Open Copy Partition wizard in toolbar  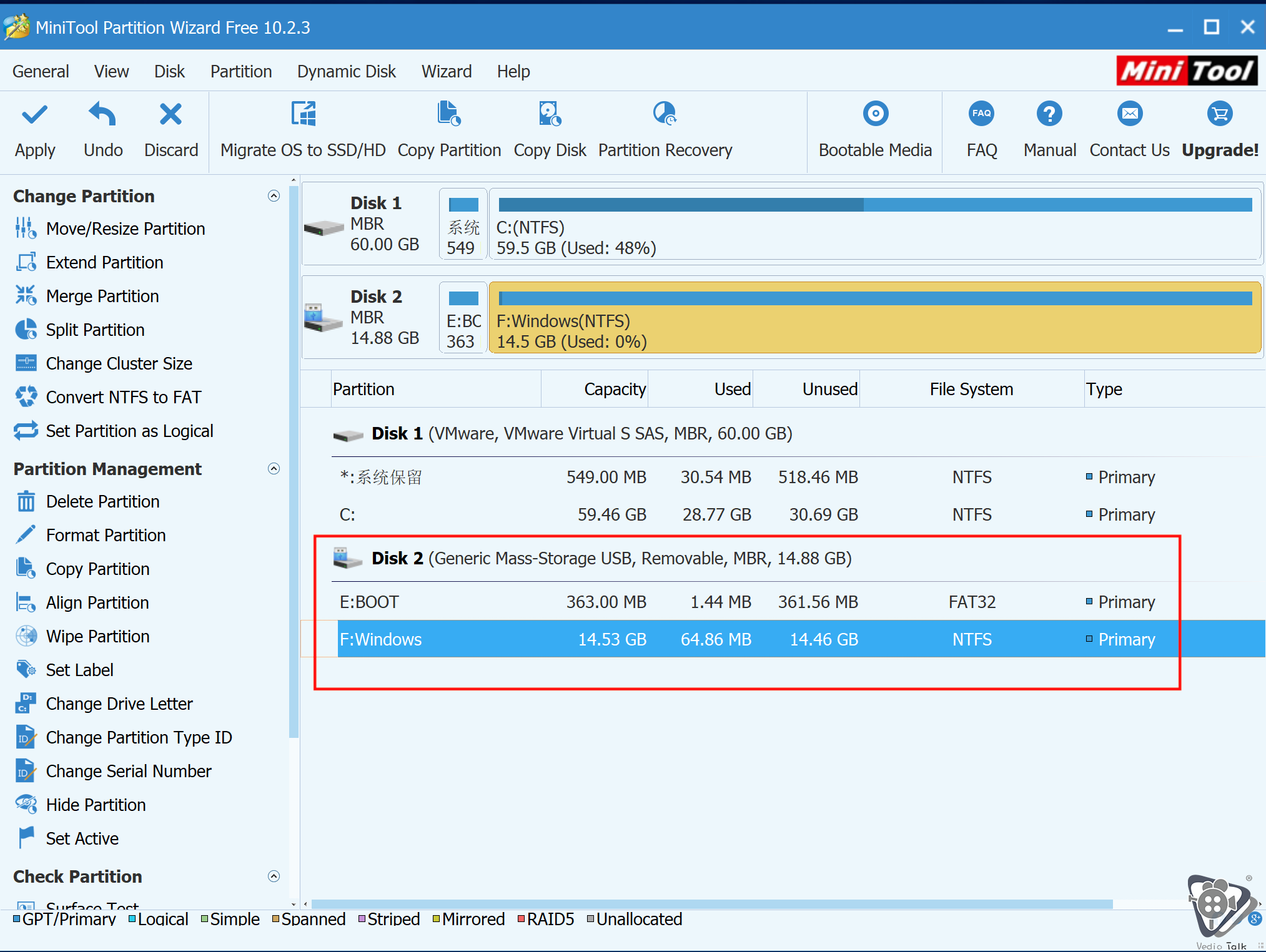449,130
